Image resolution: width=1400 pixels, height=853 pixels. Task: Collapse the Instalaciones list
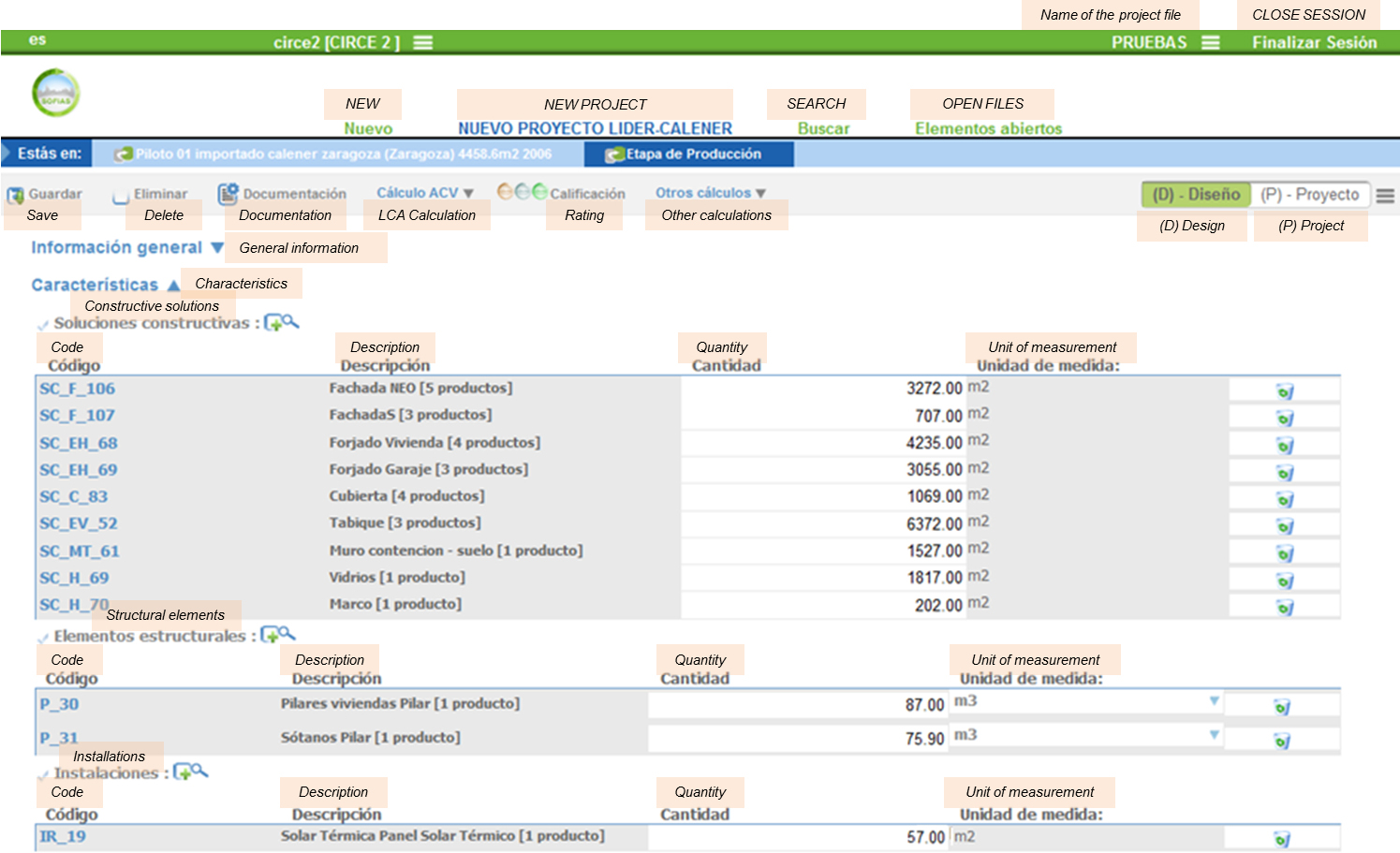pyautogui.click(x=42, y=775)
